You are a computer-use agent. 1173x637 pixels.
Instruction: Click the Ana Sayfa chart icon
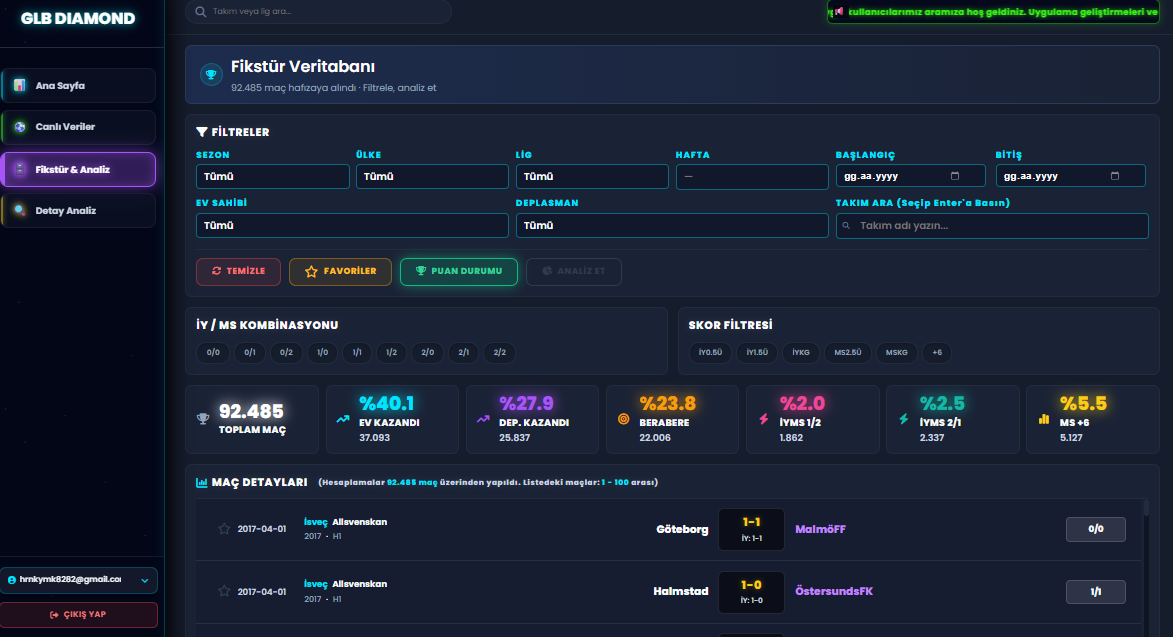point(20,85)
